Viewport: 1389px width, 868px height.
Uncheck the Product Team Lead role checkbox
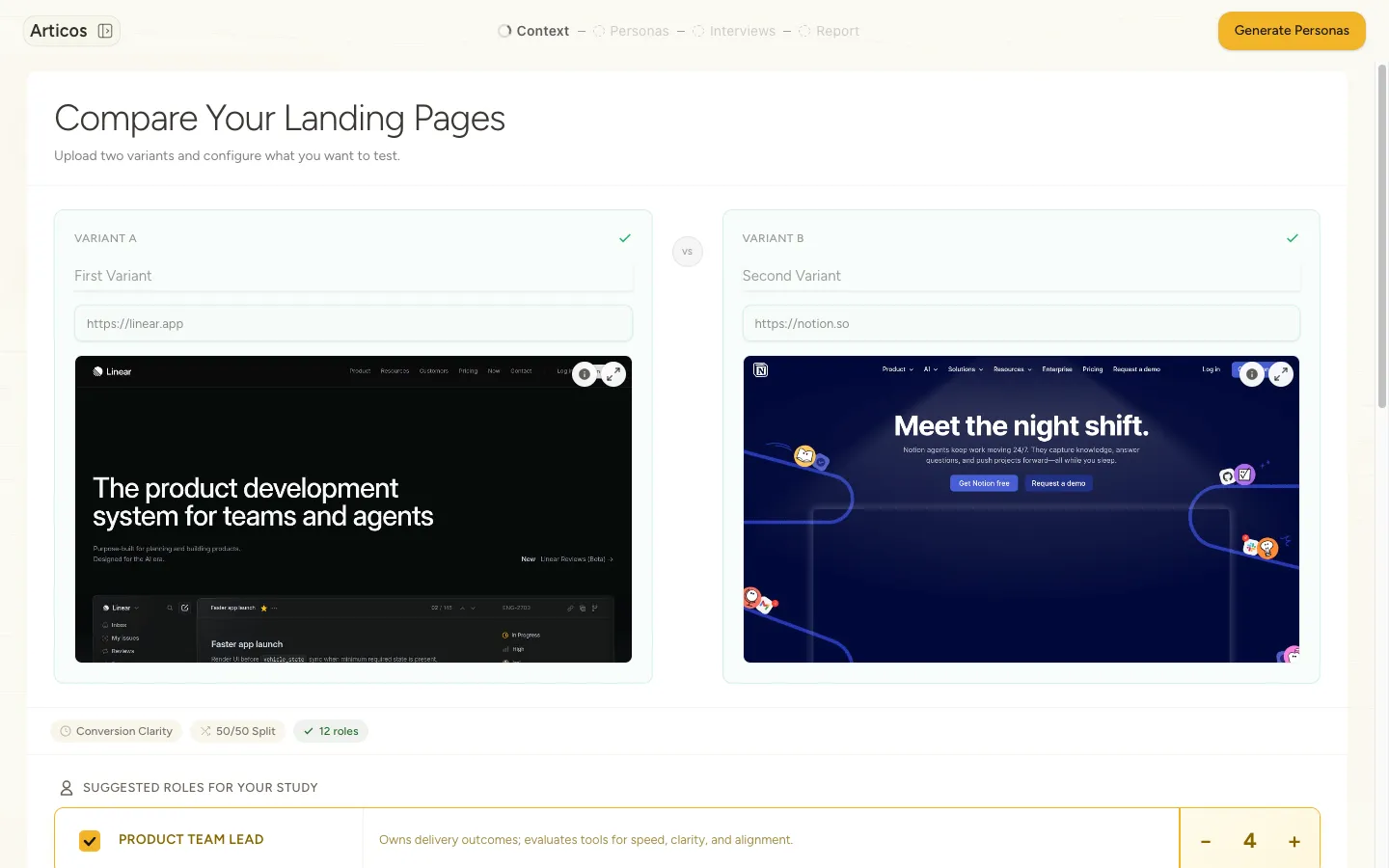tap(90, 841)
